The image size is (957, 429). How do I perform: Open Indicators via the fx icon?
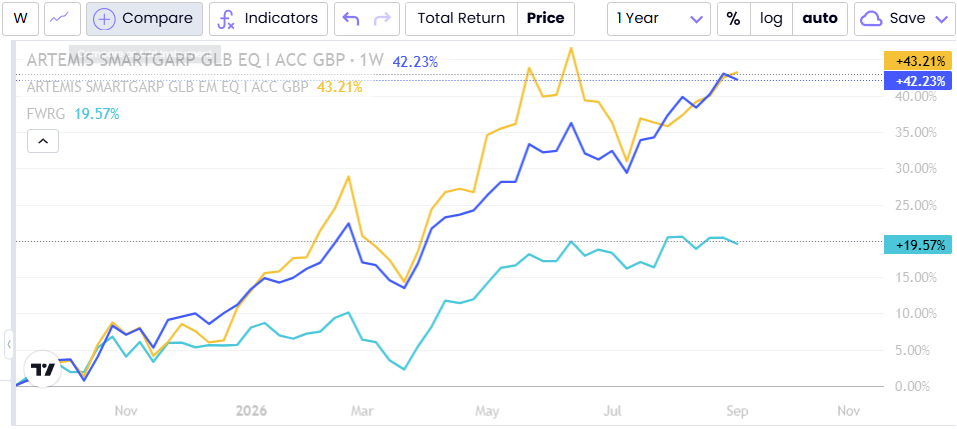pos(226,19)
